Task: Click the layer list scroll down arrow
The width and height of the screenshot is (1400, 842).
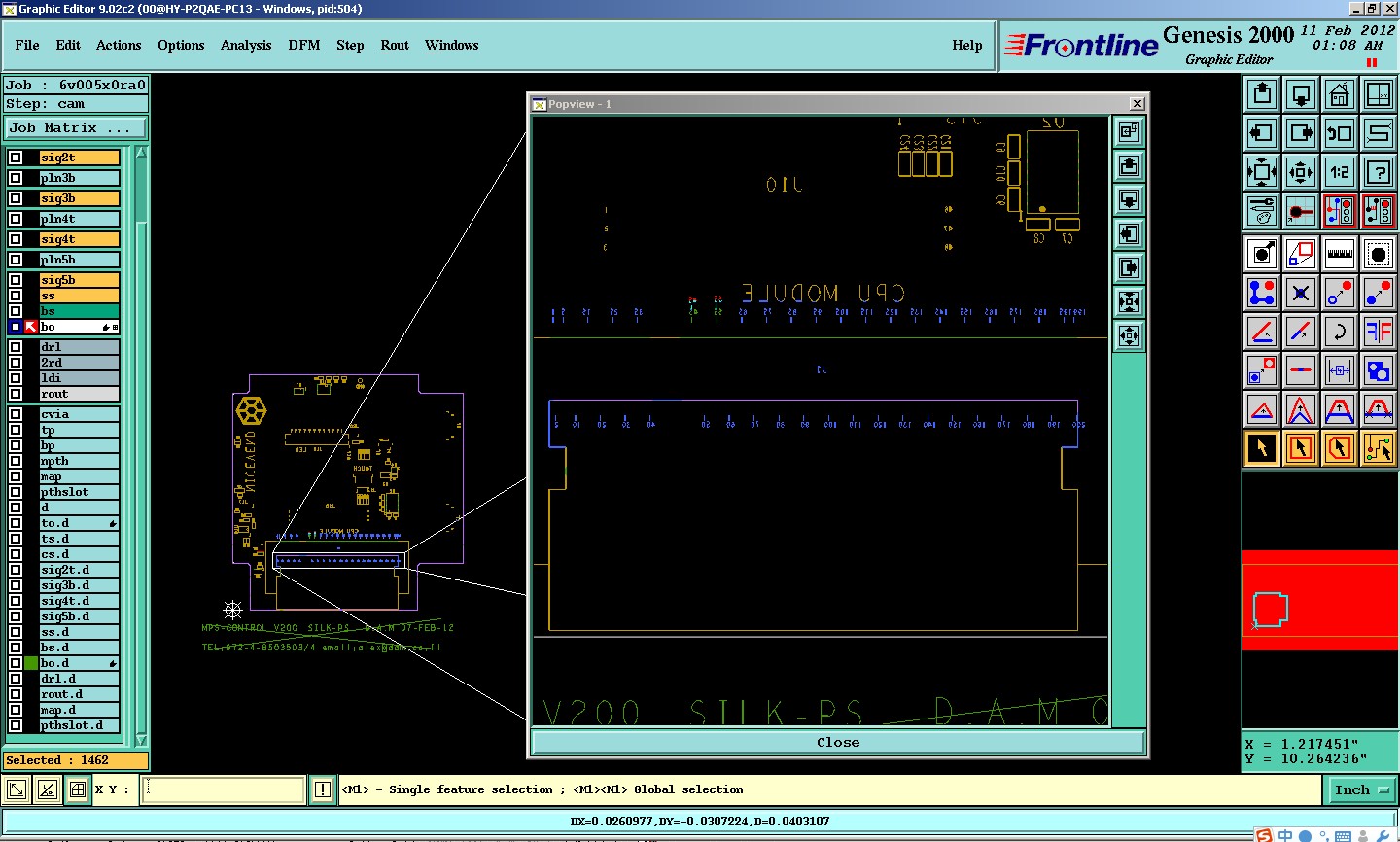Action: click(141, 740)
